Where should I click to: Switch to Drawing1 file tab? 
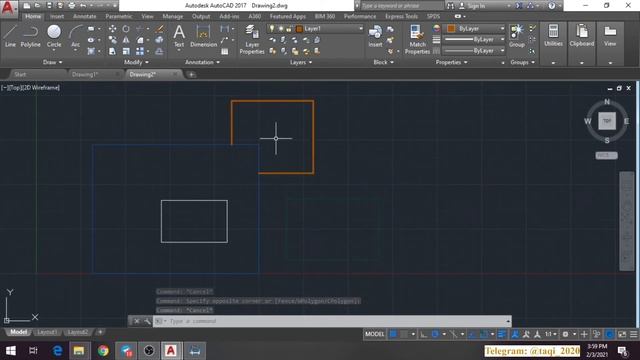[x=85, y=74]
